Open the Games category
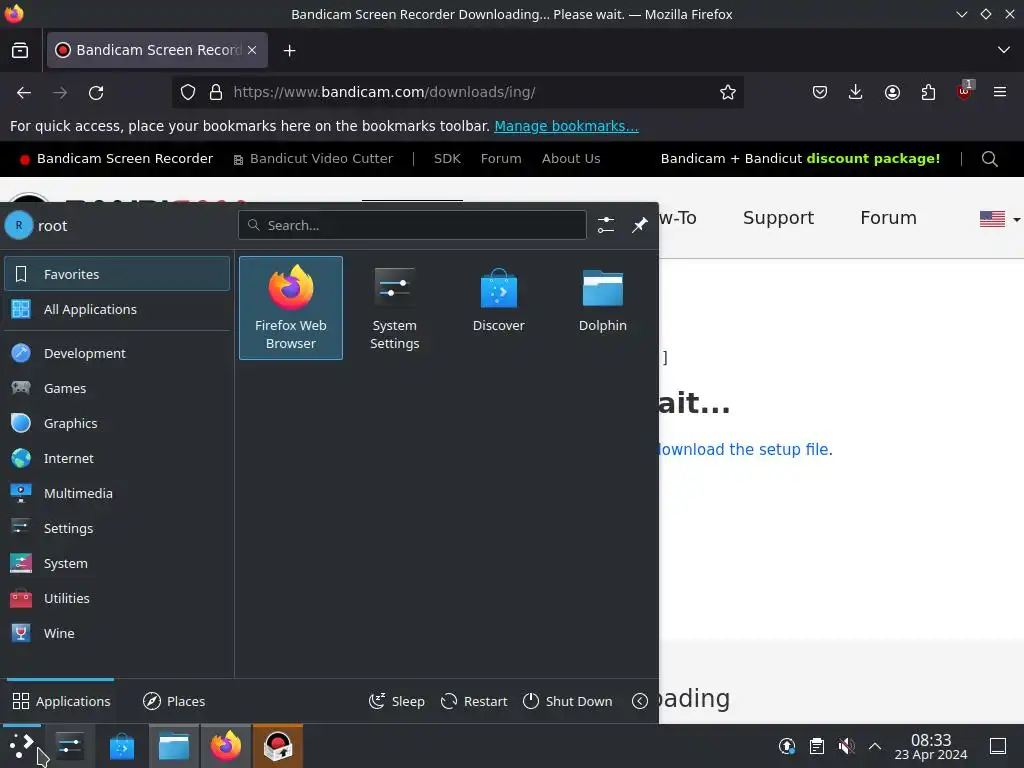The width and height of the screenshot is (1024, 768). (117, 388)
